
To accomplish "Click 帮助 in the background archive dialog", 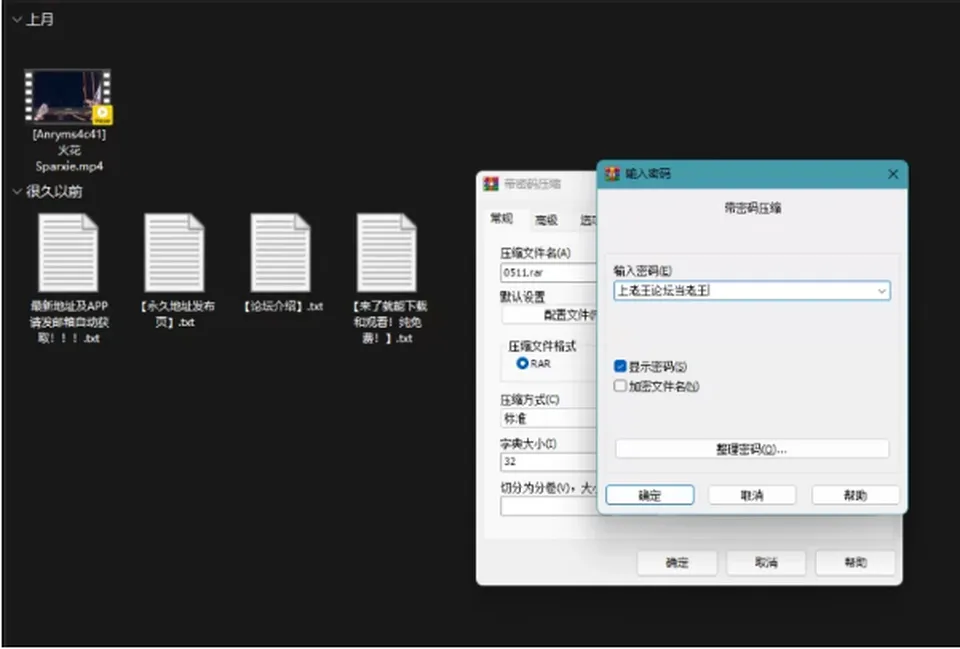I will (855, 563).
